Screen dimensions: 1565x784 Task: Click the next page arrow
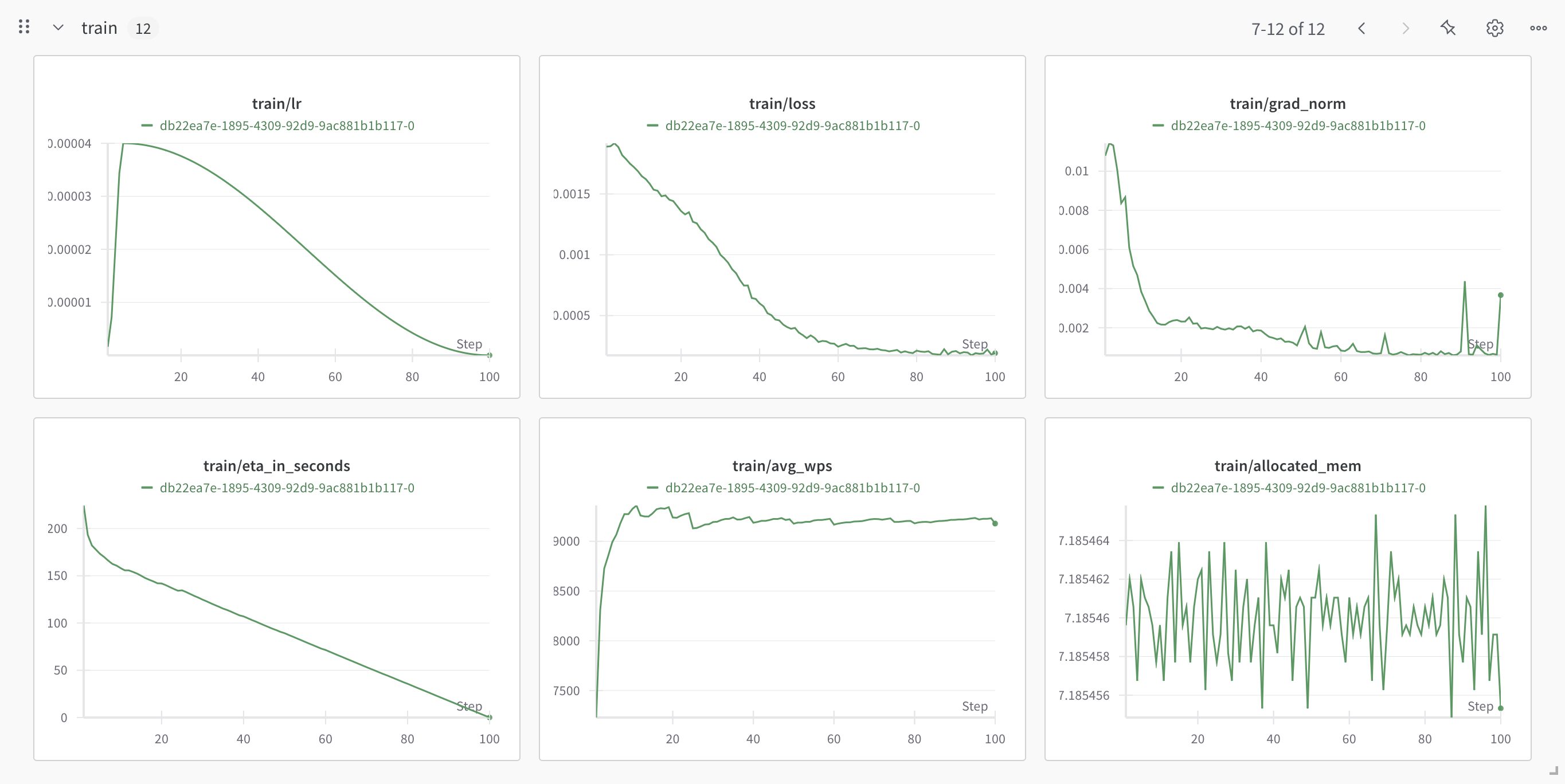click(1405, 29)
